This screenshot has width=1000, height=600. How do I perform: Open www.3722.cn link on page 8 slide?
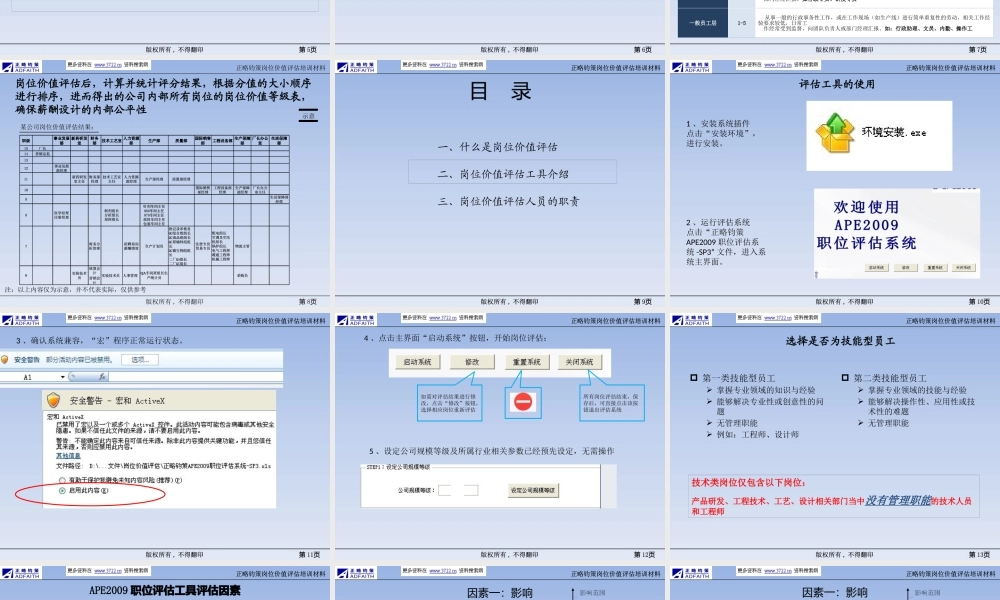click(106, 65)
